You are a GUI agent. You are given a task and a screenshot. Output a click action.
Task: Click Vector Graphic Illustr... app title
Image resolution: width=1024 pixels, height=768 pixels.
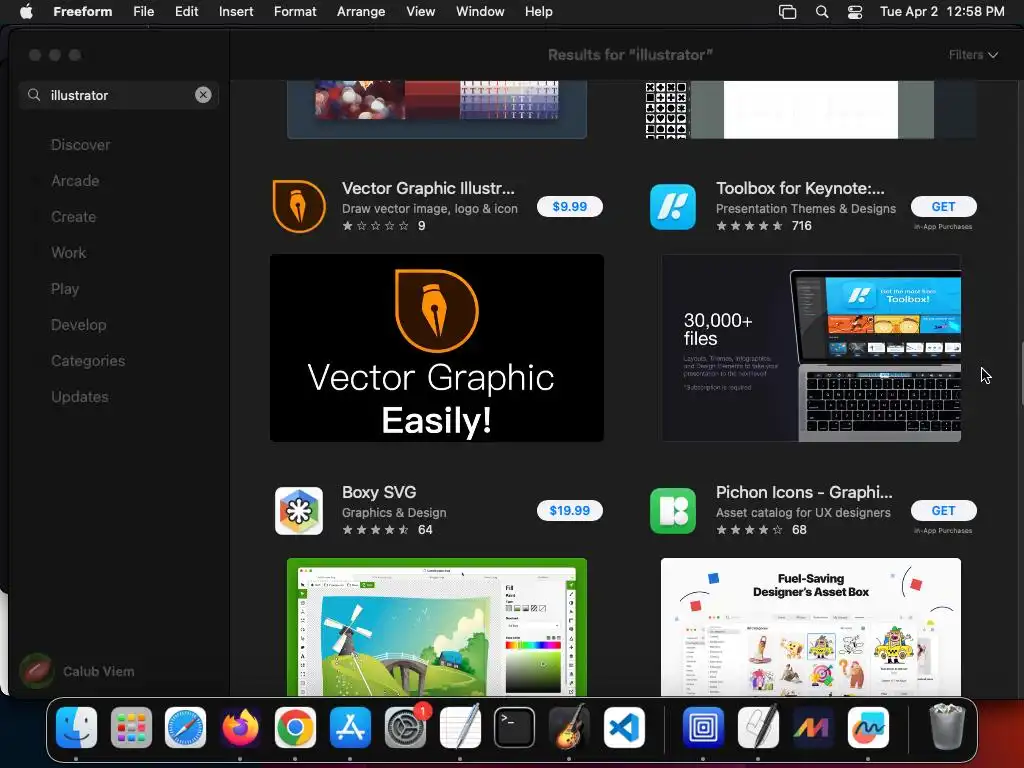click(428, 188)
